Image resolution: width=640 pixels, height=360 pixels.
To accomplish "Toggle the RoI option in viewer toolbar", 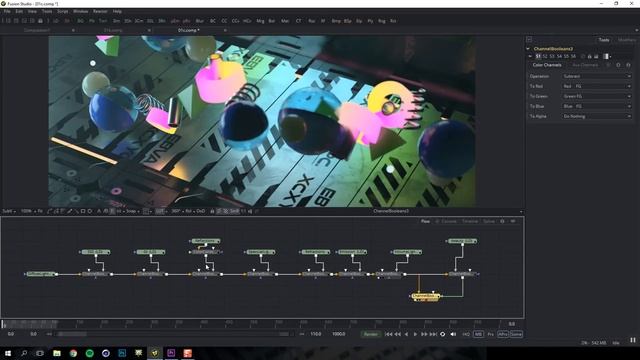I will (x=189, y=211).
